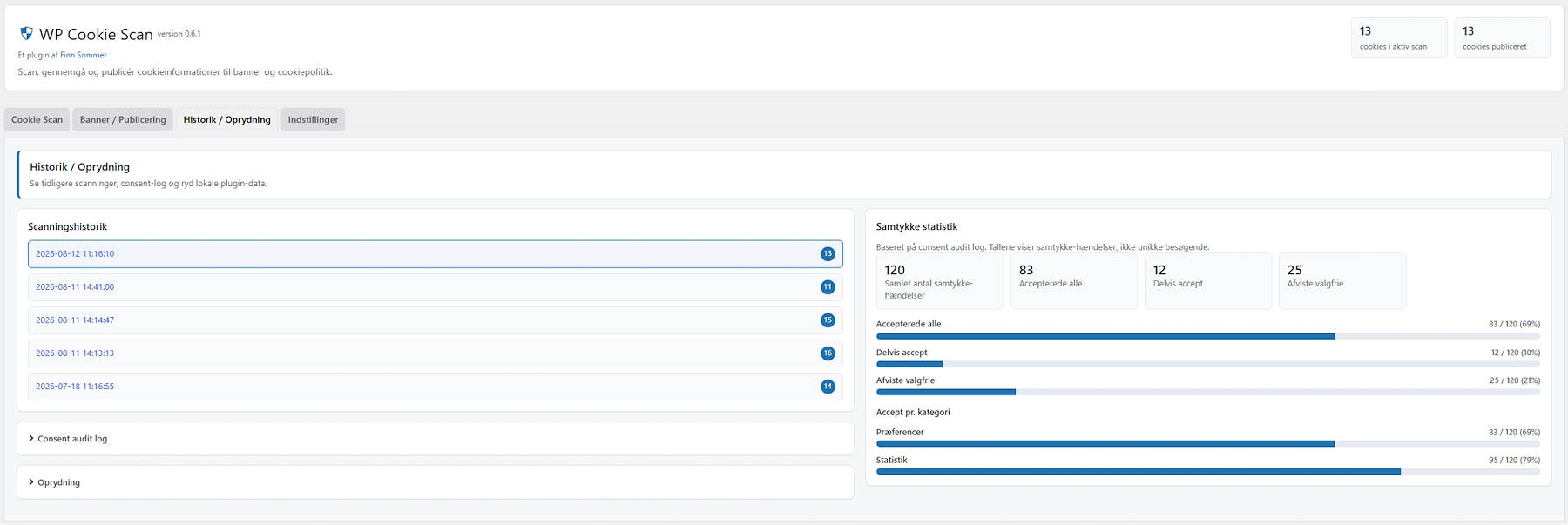Go to the Indstillinger tab
1568x525 pixels.
313,119
